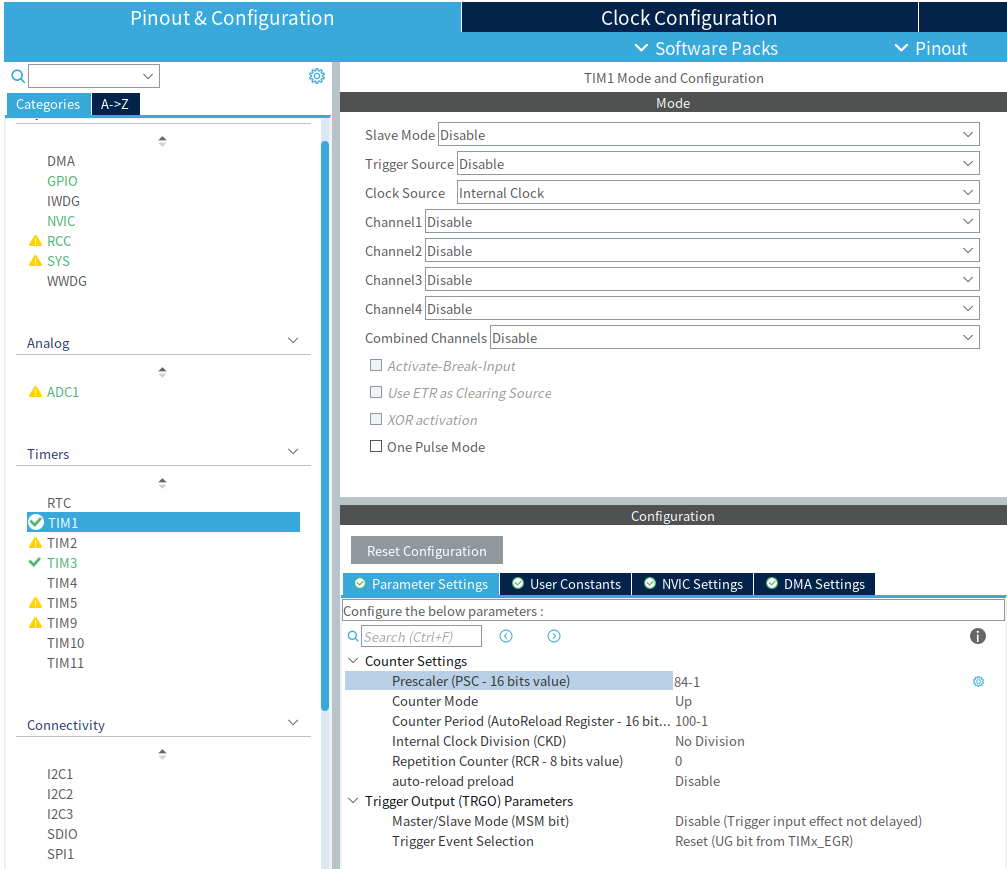Click the auto-reload preload Disable value
The image size is (1007, 869).
point(697,781)
